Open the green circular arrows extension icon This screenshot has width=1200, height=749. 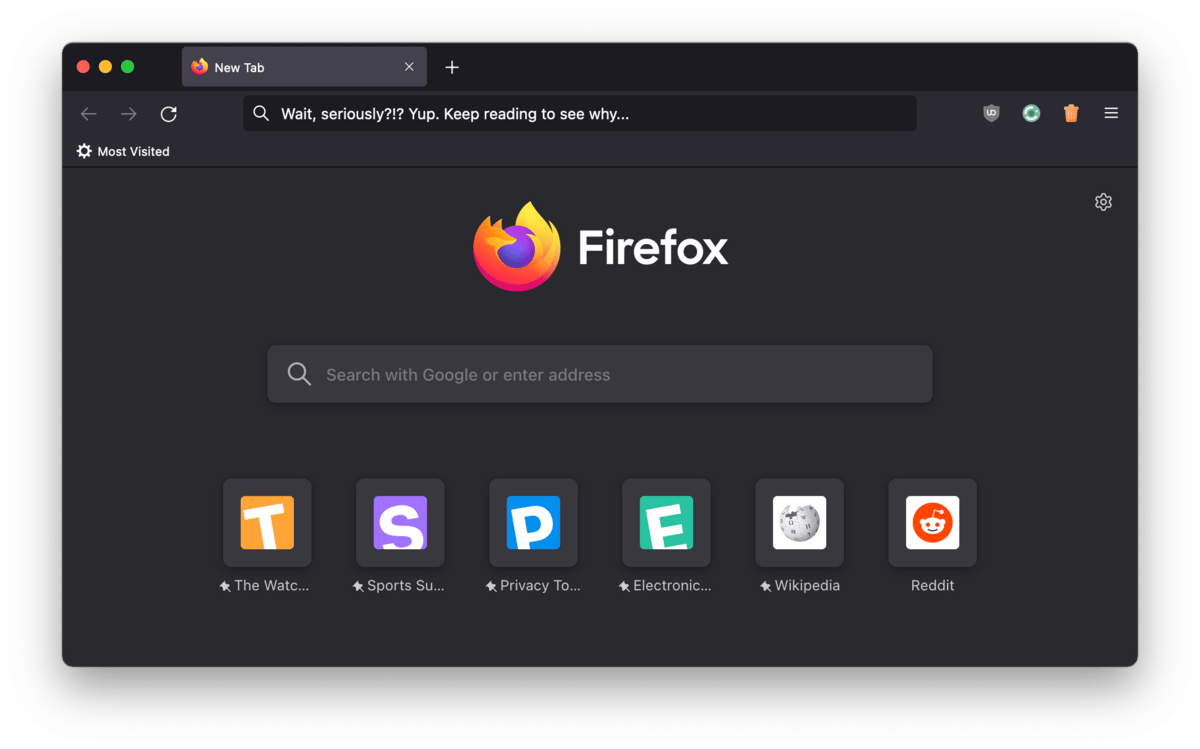coord(1031,113)
